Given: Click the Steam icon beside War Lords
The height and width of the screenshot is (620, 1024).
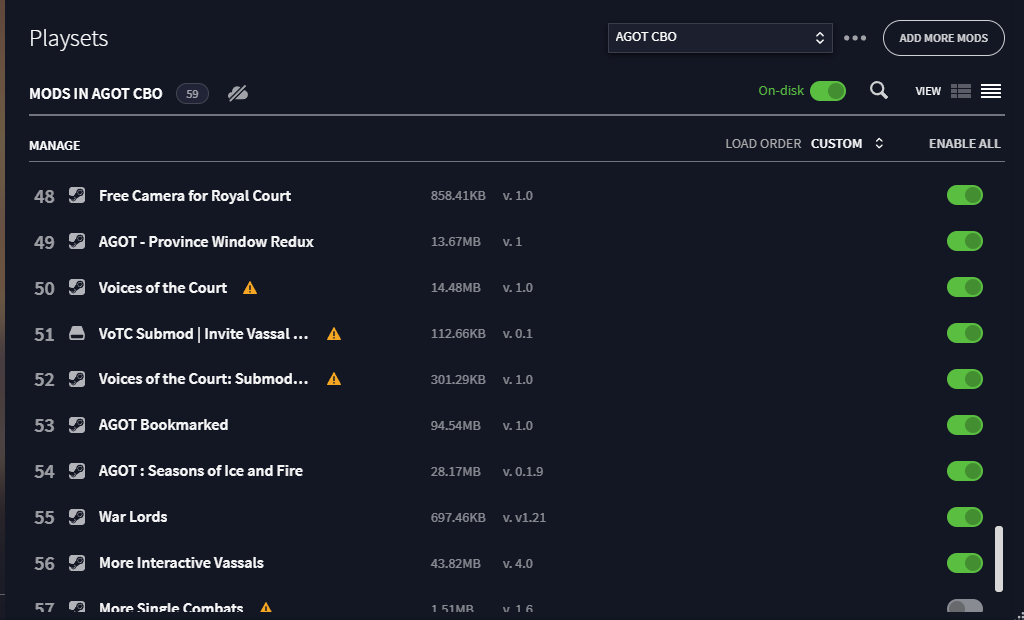Looking at the screenshot, I should coord(77,517).
